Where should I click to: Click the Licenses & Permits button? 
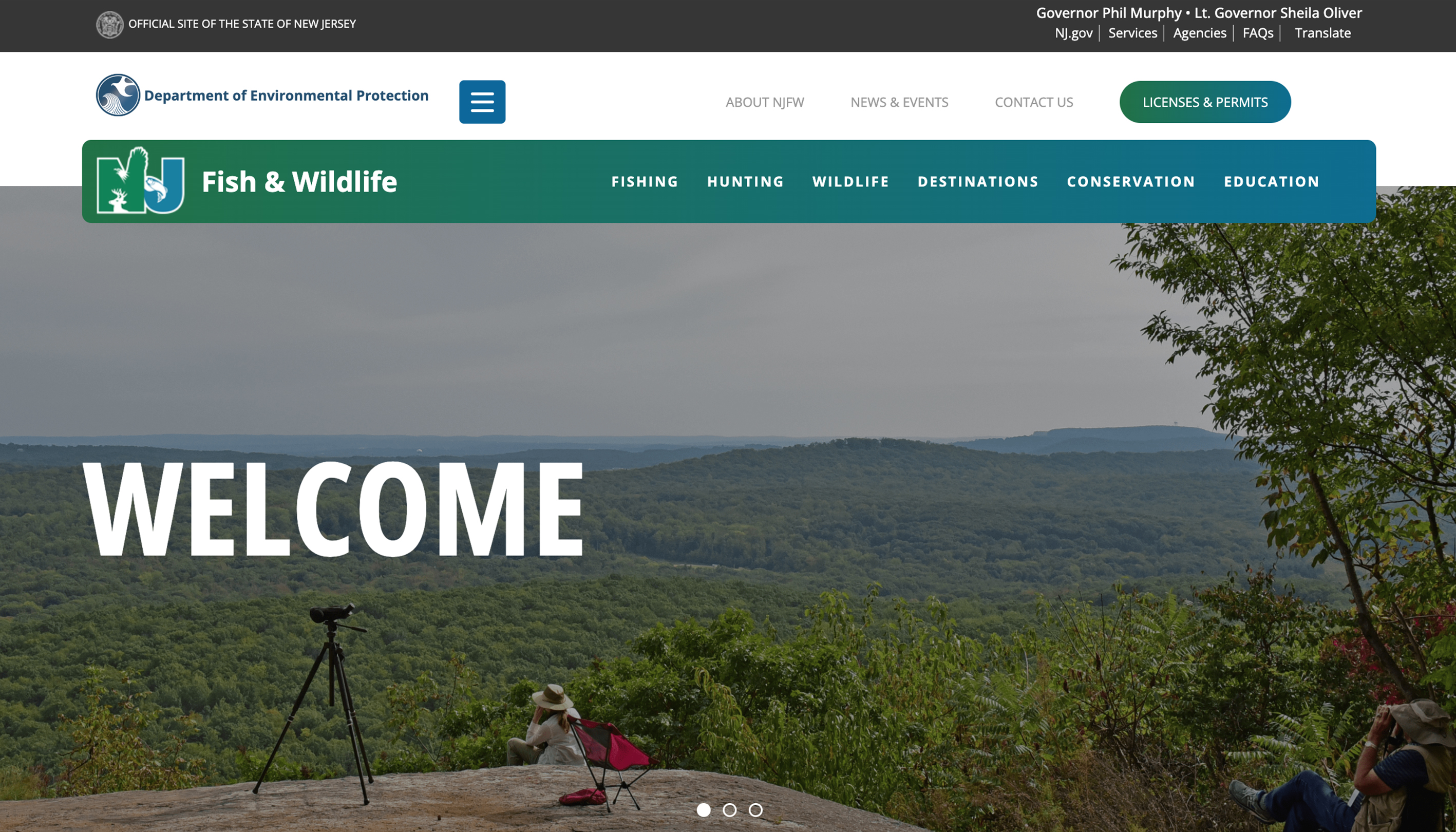pos(1205,102)
